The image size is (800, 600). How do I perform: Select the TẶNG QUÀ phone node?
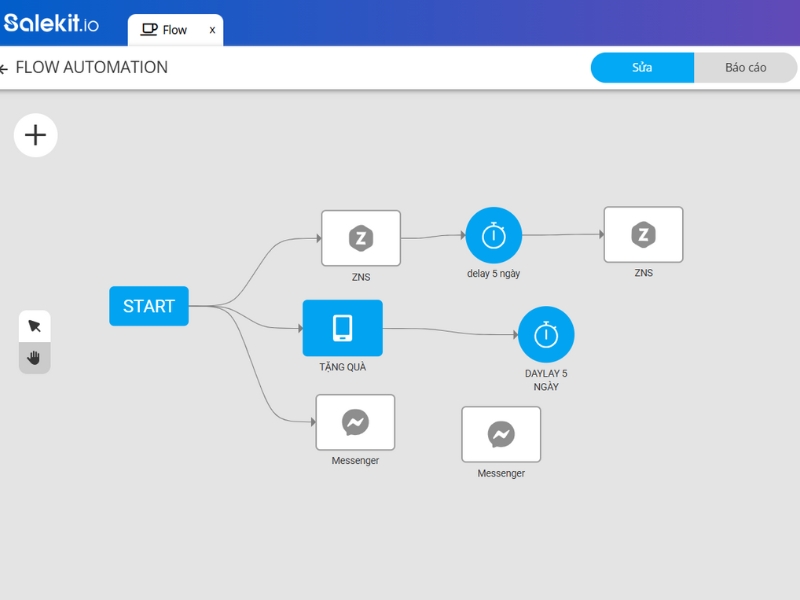343,328
